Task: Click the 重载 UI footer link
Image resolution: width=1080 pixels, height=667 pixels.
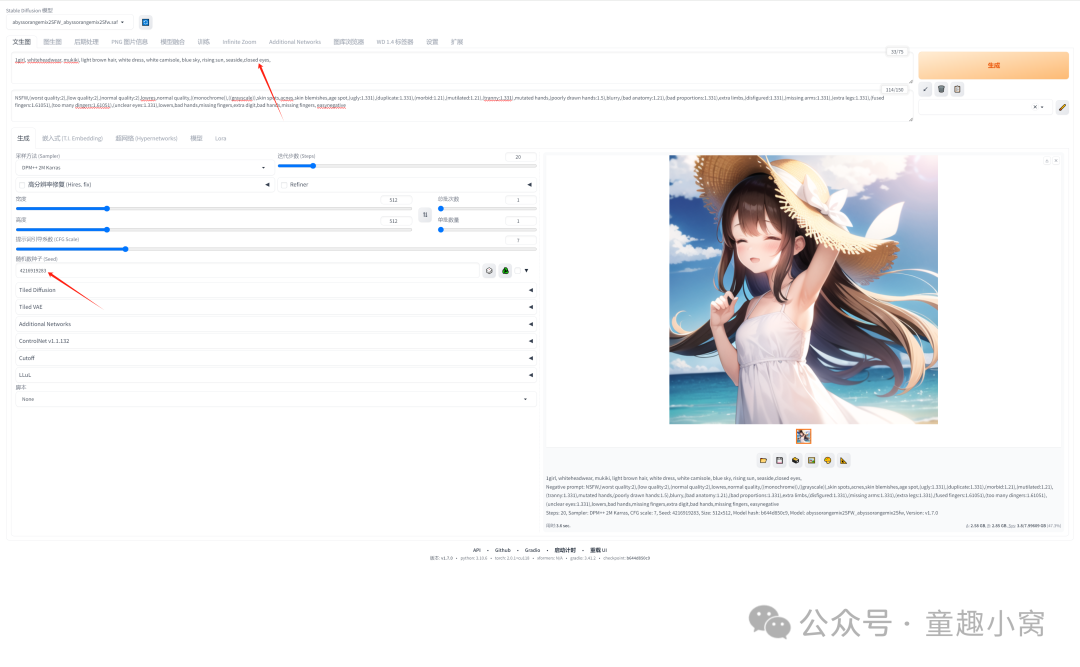Action: [x=599, y=550]
